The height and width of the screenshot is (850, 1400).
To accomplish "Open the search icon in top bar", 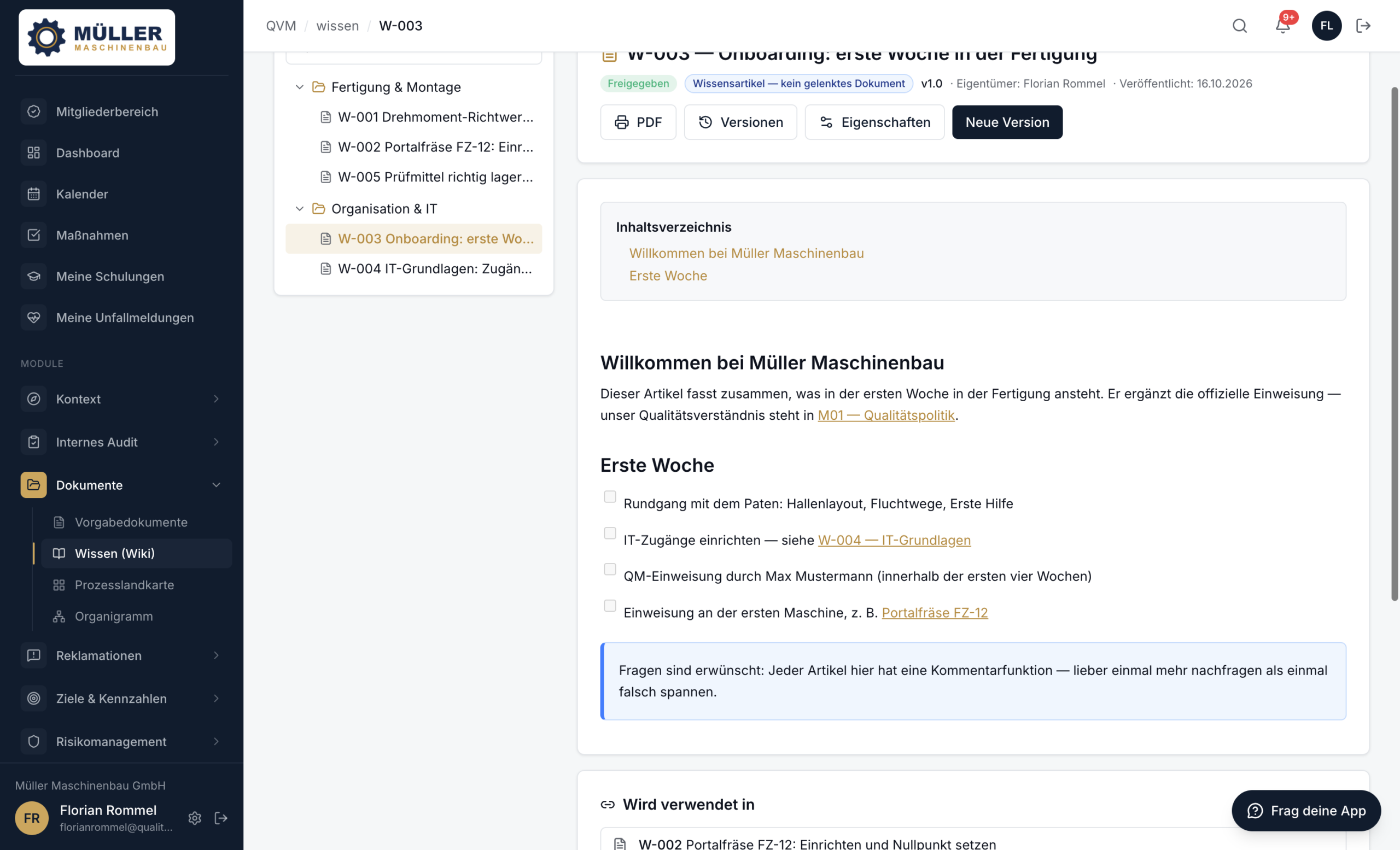I will coord(1239,26).
